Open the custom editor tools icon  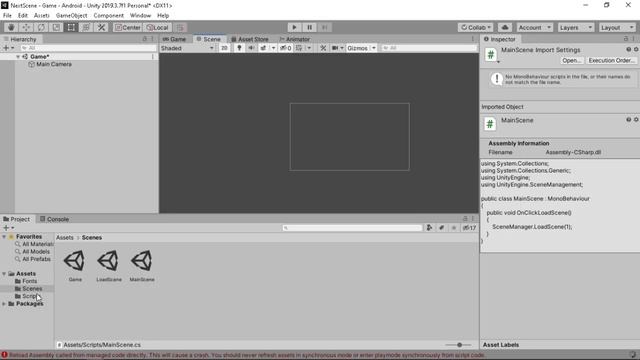point(102,27)
